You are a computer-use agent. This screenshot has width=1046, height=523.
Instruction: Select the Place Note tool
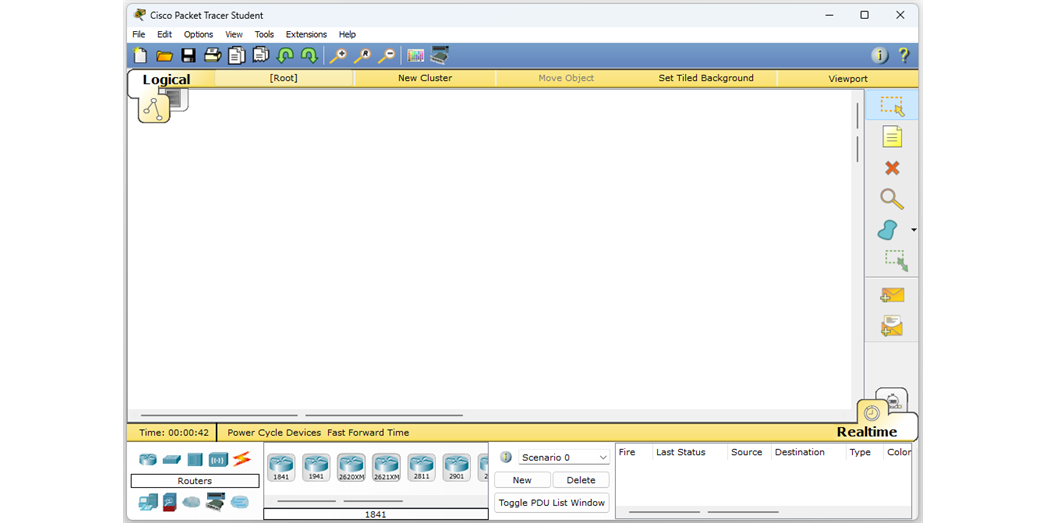pos(891,137)
